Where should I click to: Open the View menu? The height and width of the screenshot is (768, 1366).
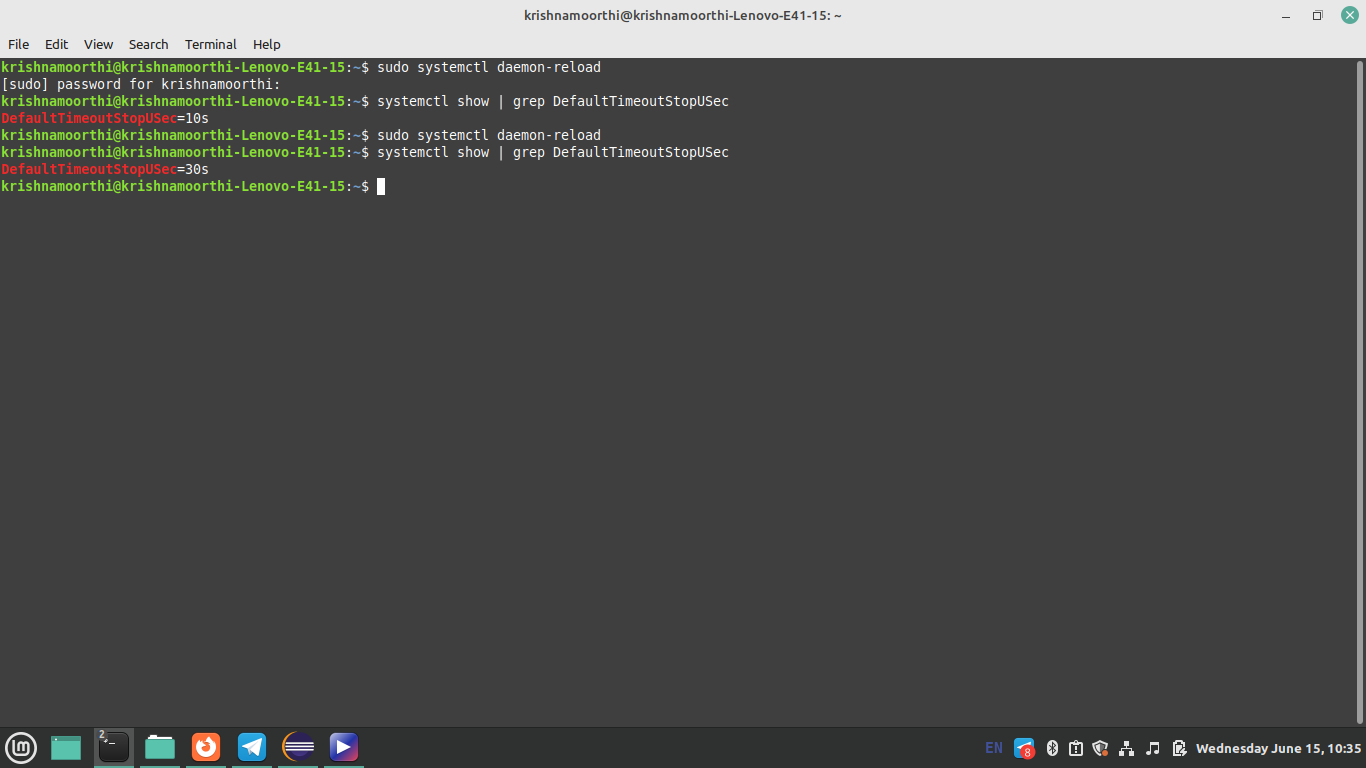[98, 44]
